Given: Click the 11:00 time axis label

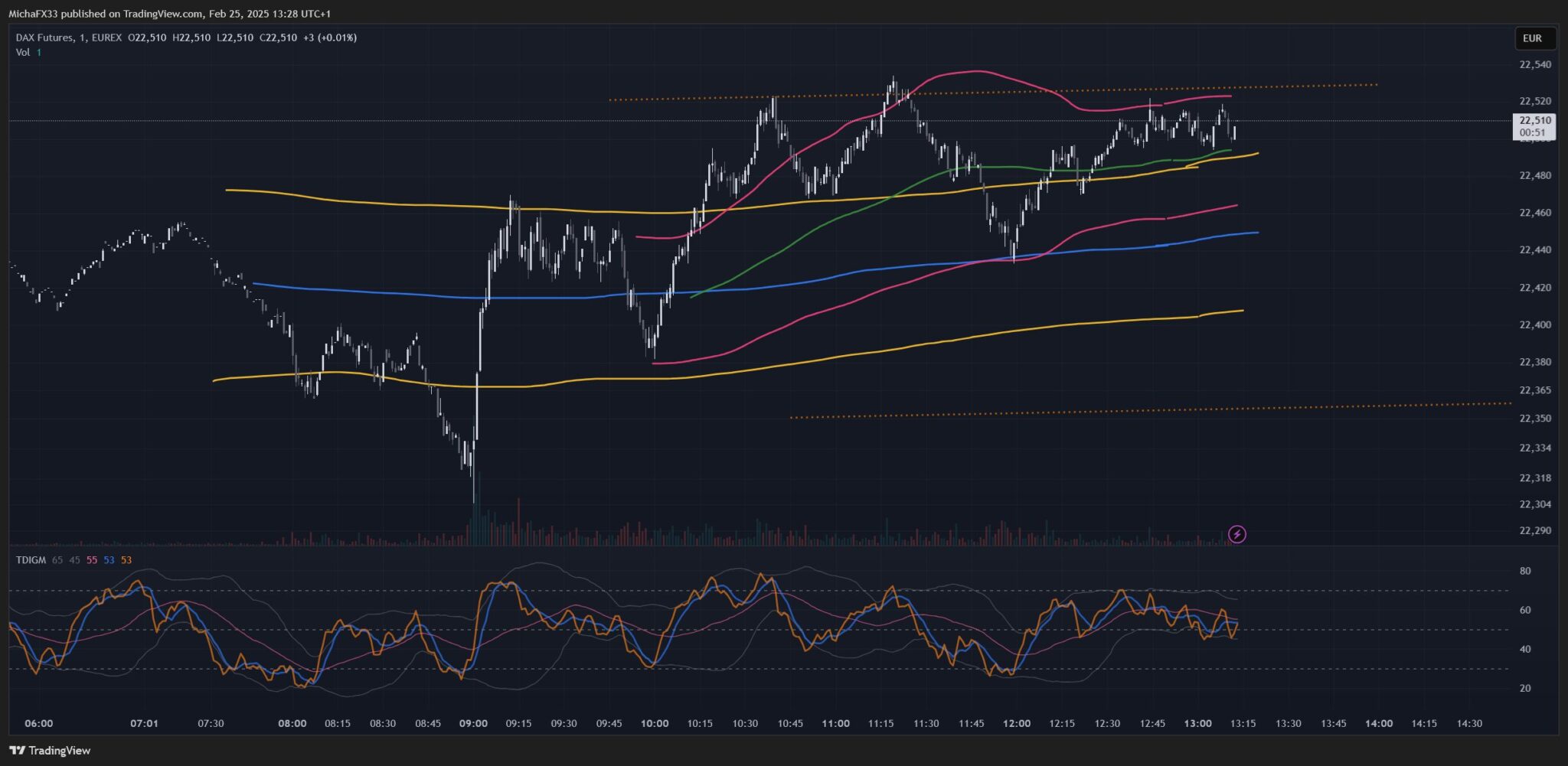Looking at the screenshot, I should pos(835,724).
